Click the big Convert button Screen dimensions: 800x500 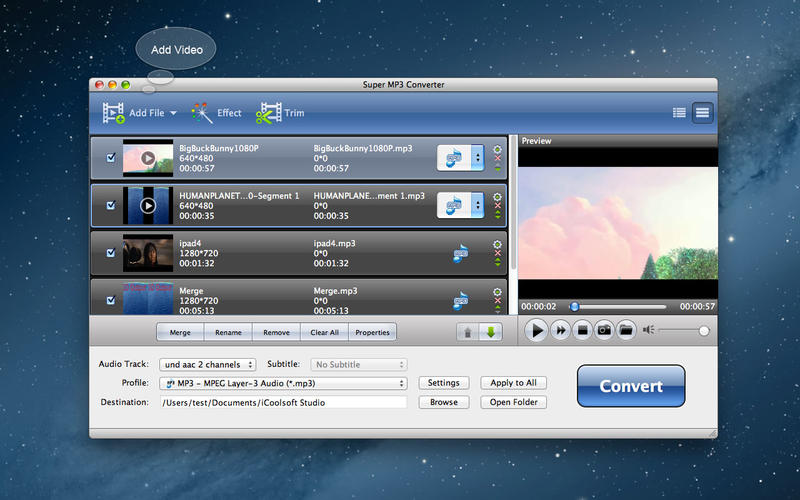pos(630,386)
